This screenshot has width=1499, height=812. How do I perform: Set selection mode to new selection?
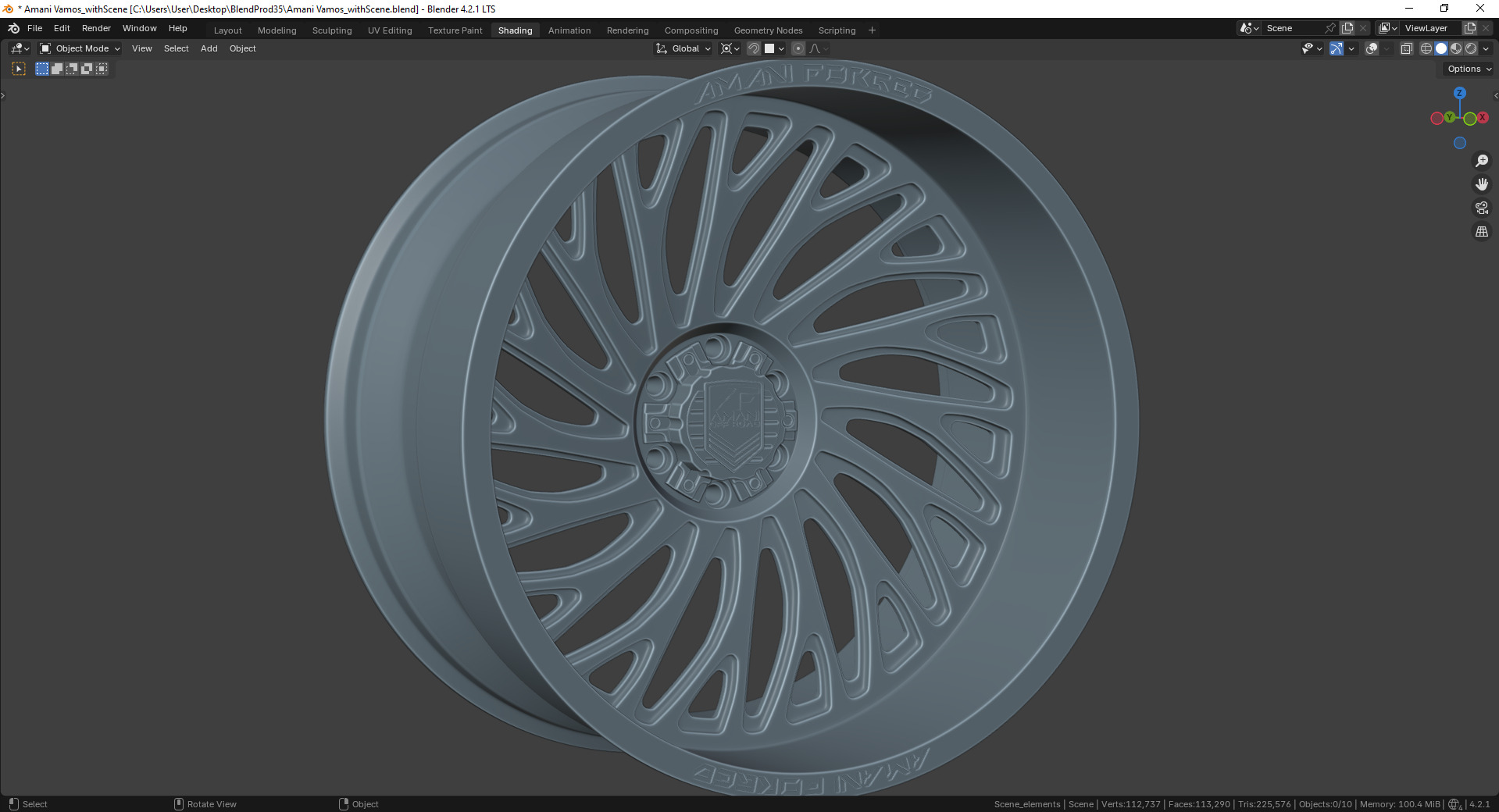point(42,69)
